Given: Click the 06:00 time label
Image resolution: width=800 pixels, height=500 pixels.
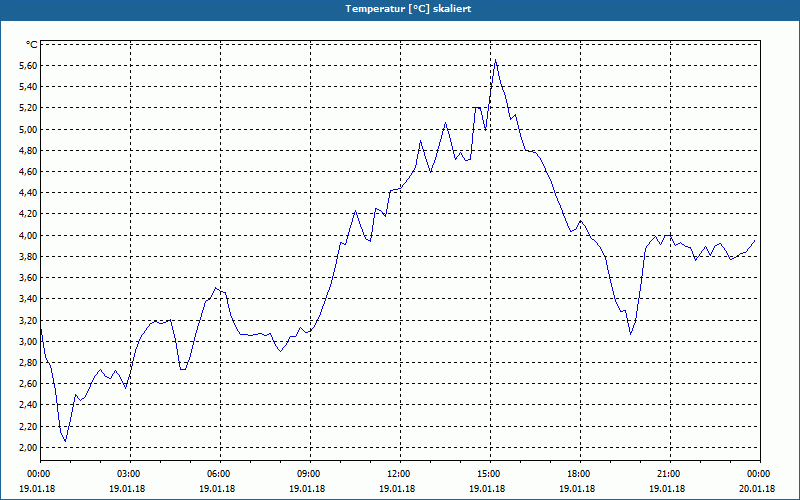Looking at the screenshot, I should pos(220,474).
